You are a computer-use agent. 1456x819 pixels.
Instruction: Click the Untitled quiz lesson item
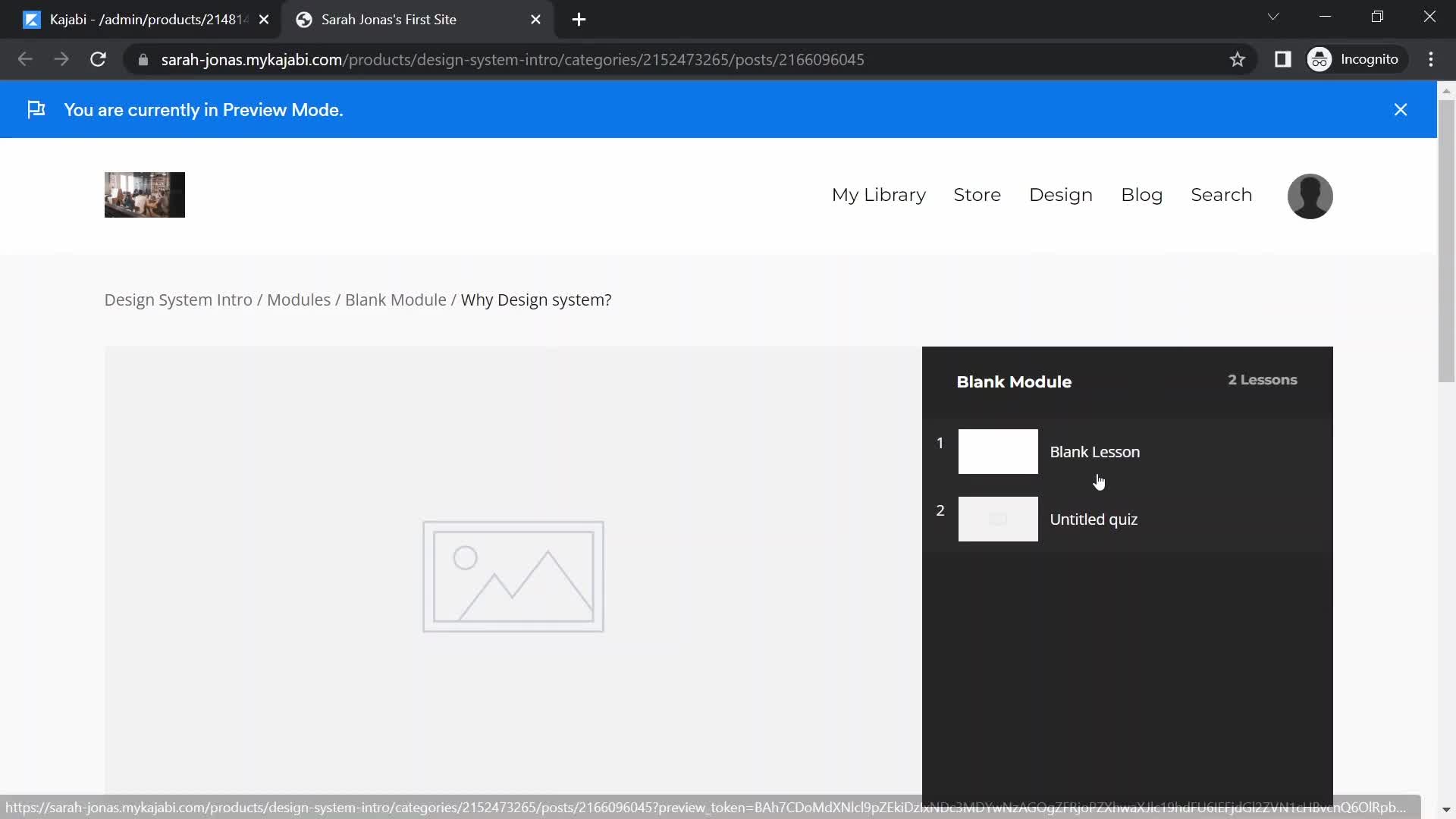(x=1093, y=518)
